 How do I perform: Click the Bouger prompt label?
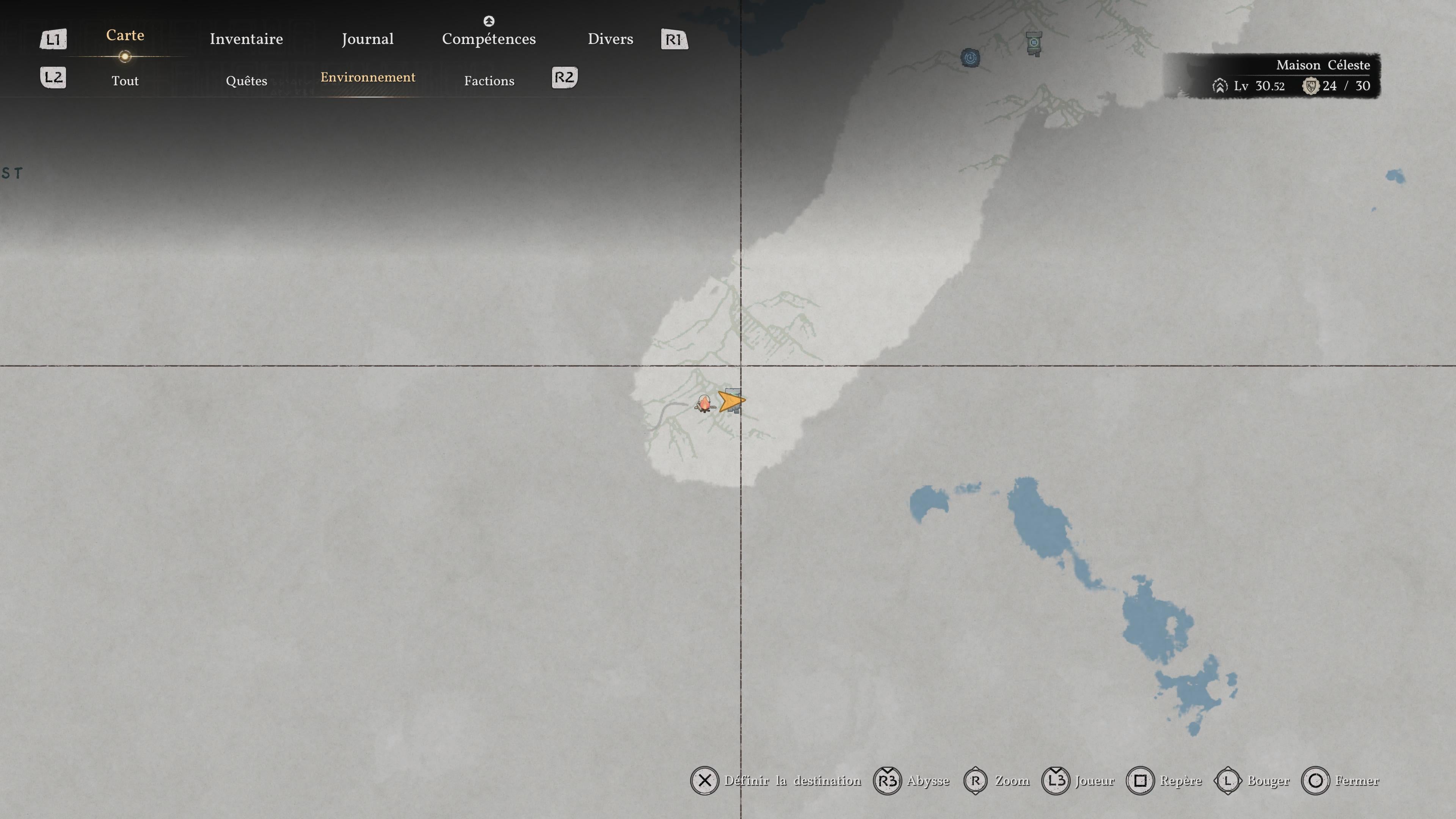tap(1268, 781)
